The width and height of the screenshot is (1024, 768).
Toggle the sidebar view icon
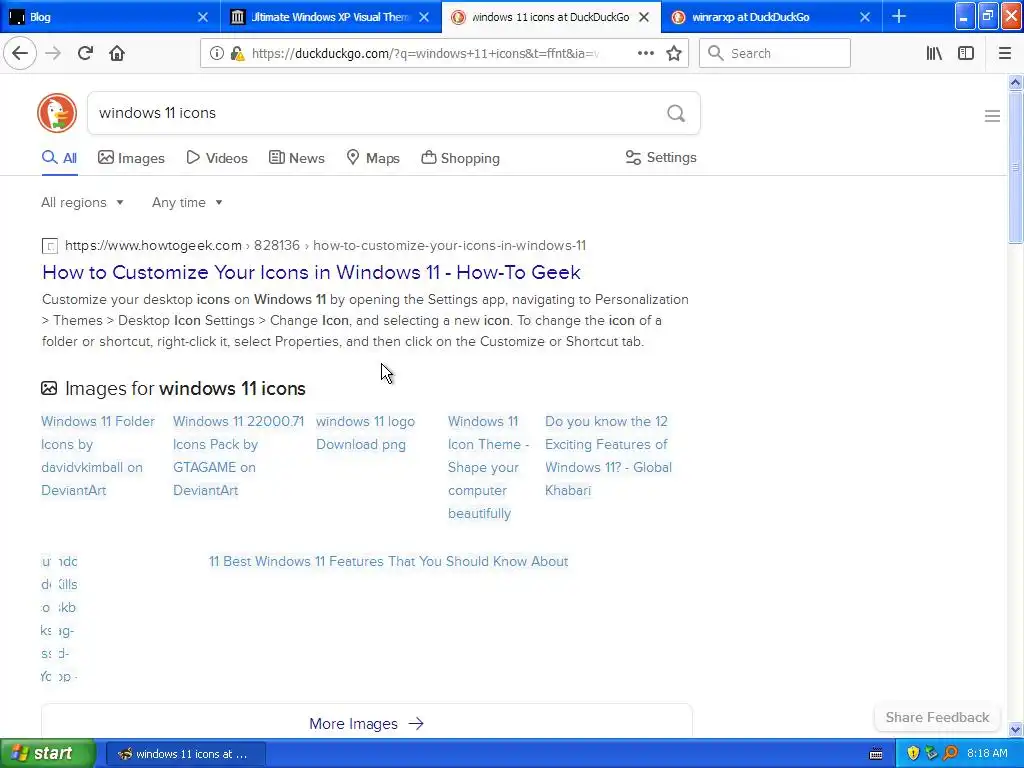tap(966, 53)
